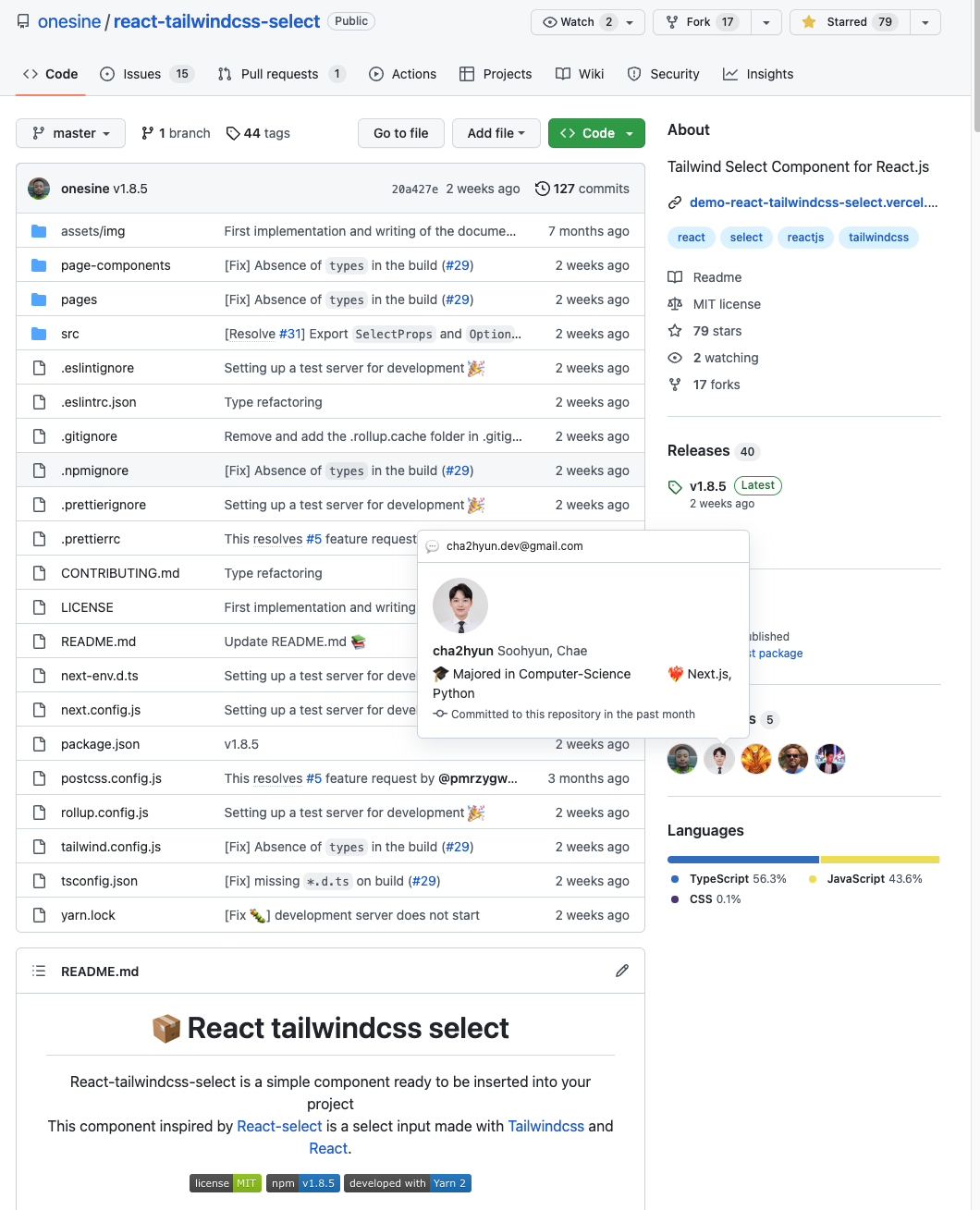Click the README outline list icon
Image resolution: width=980 pixels, height=1210 pixels.
tap(39, 971)
